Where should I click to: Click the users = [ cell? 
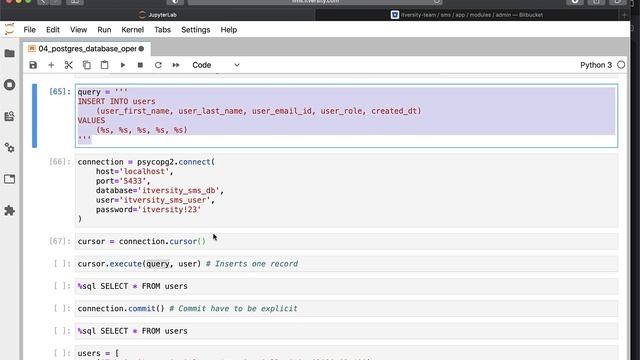[x=346, y=353]
